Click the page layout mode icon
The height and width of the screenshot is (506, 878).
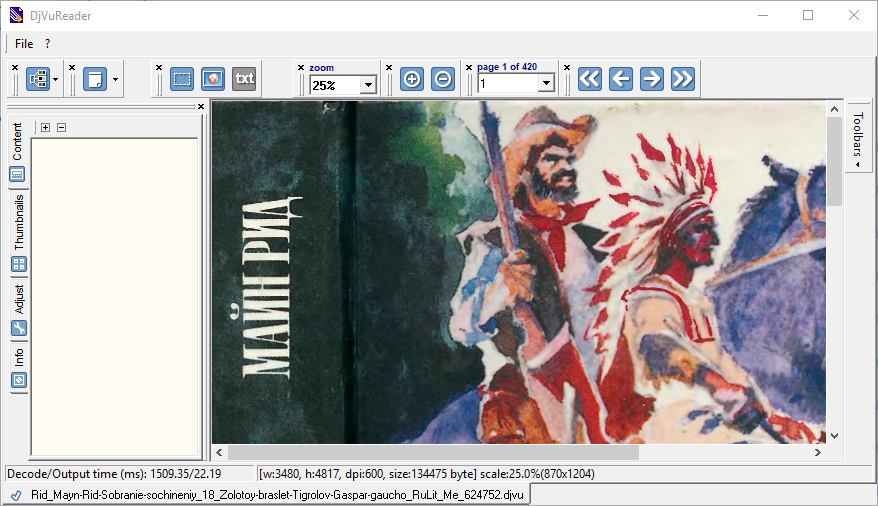(x=95, y=79)
